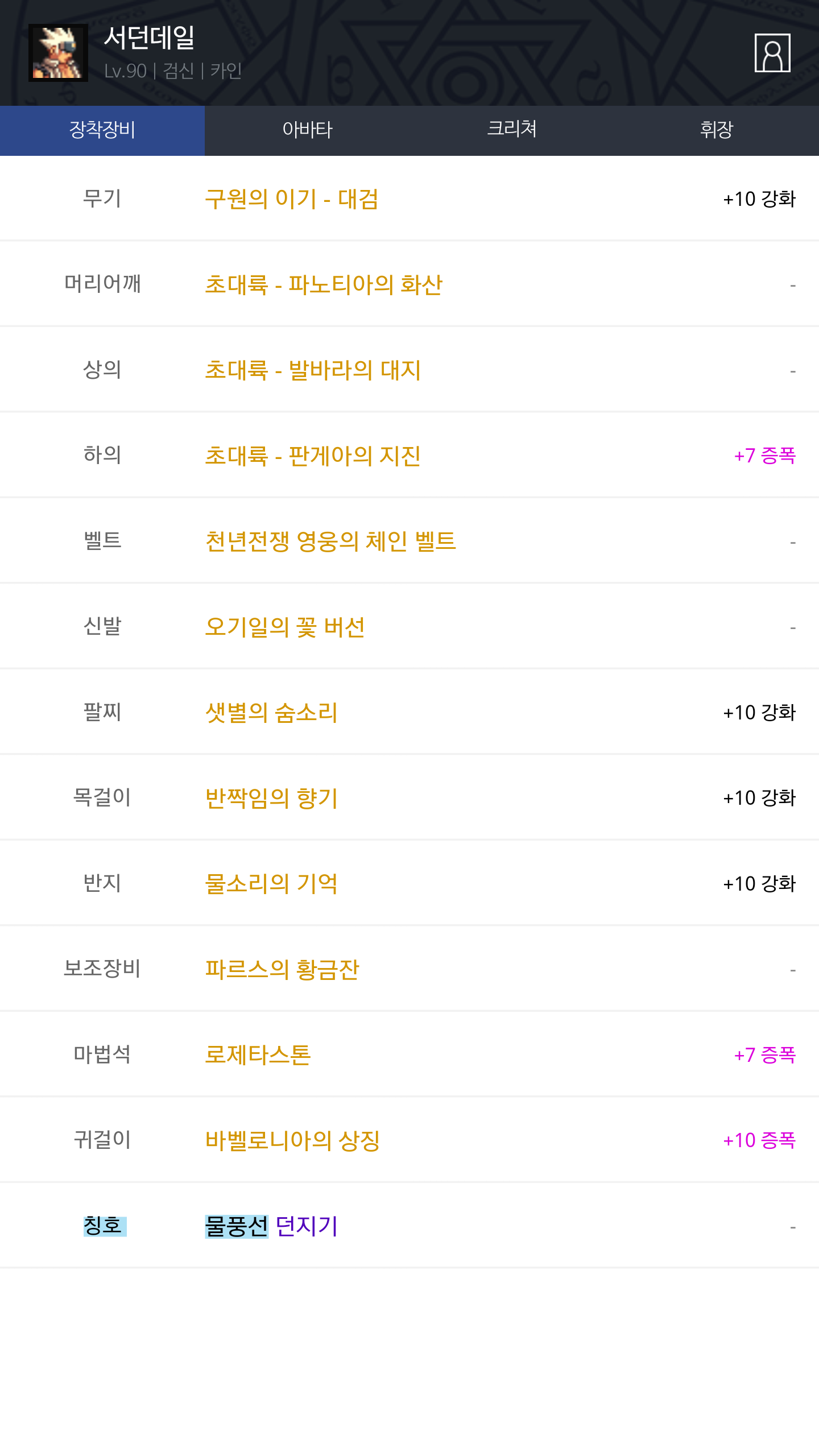Click 초대륙 - 파노티아의 화산 item
Viewport: 819px width, 1456px height.
pyautogui.click(x=323, y=284)
